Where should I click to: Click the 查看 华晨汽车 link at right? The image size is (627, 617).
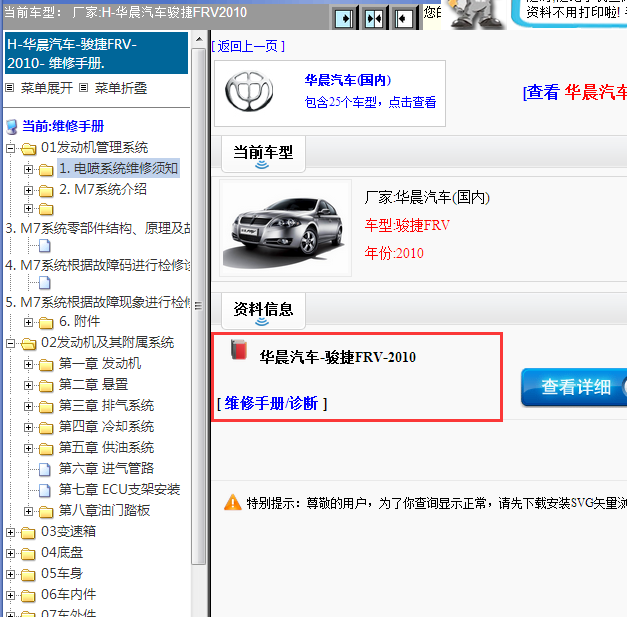pos(575,92)
